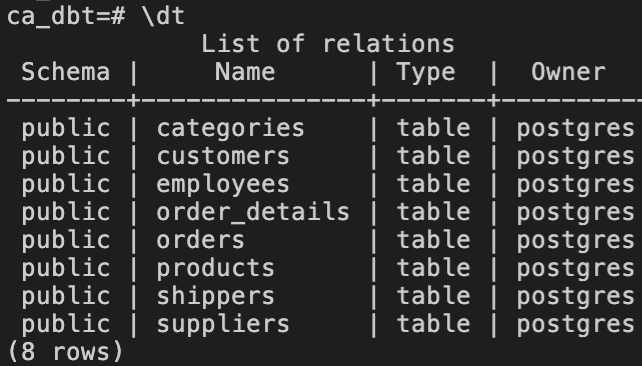Click the \dt command text at the prompt

[163, 16]
